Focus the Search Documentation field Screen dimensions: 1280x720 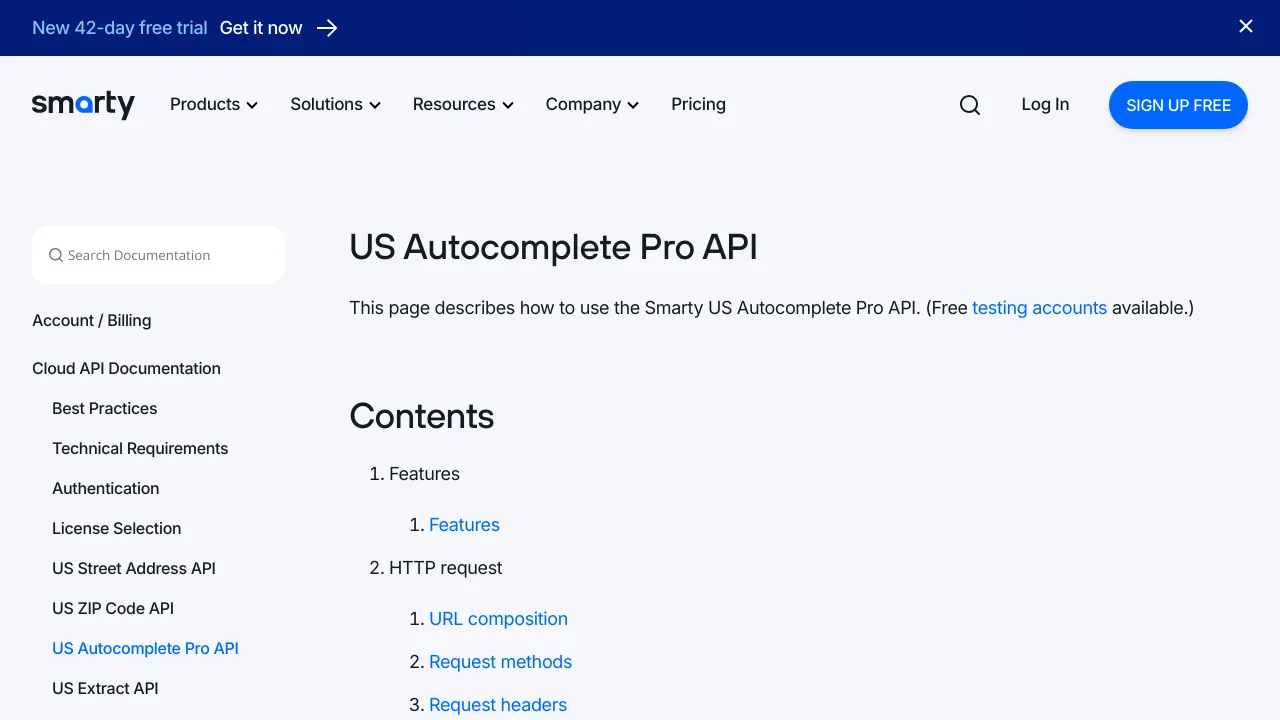point(158,255)
